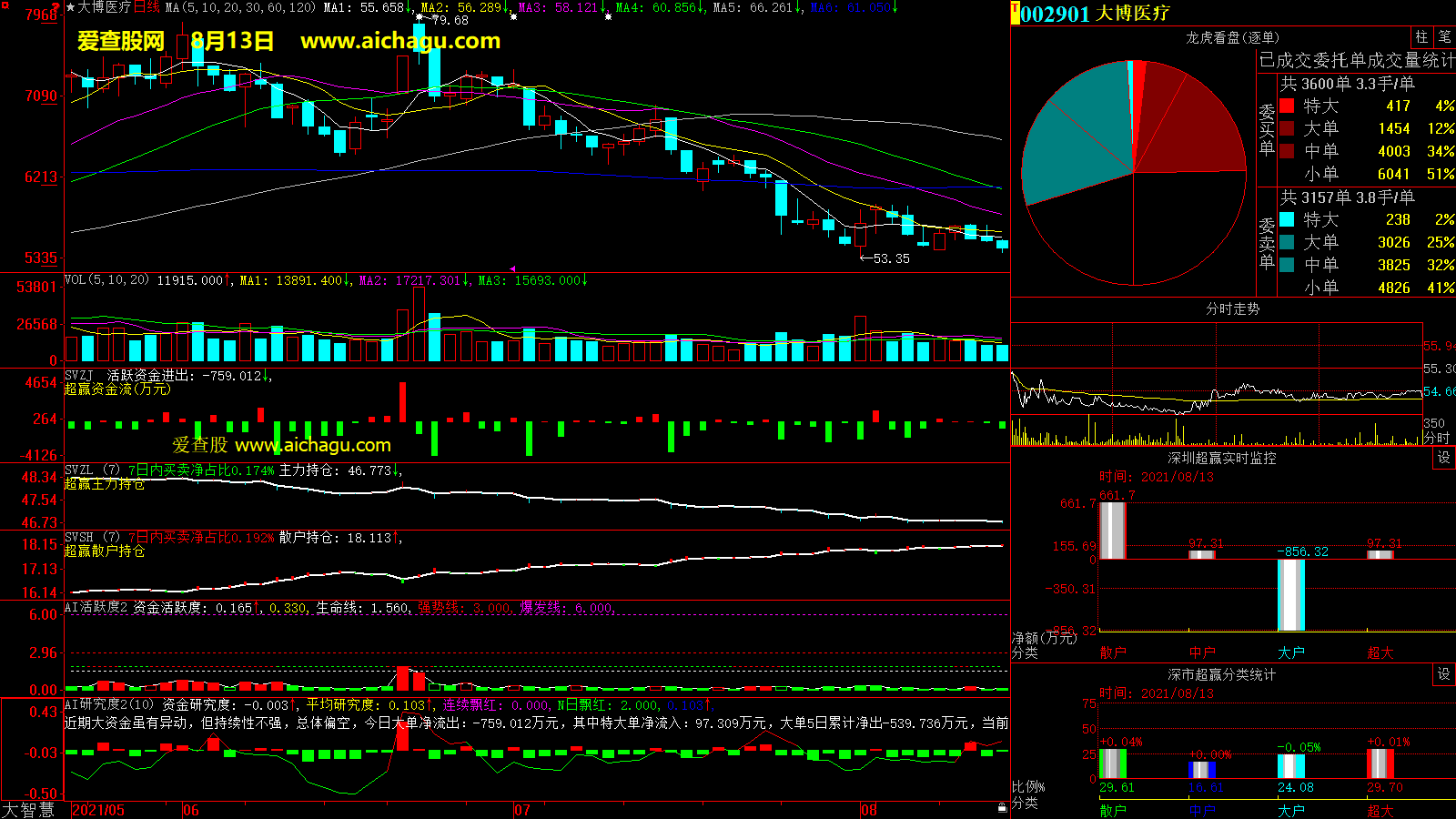Click the 柱 bar-view button
Image resolution: width=1456 pixels, height=819 pixels.
[1421, 37]
